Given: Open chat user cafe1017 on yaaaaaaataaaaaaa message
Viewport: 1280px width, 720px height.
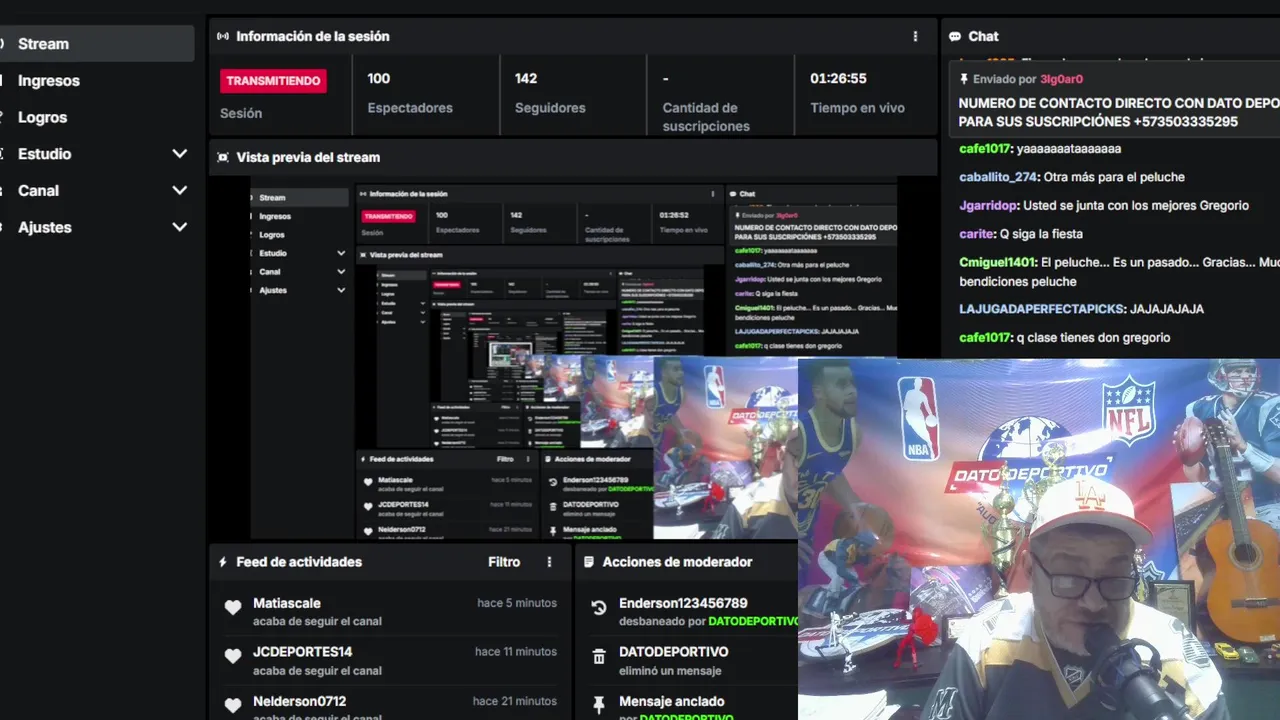Looking at the screenshot, I should pyautogui.click(x=984, y=149).
